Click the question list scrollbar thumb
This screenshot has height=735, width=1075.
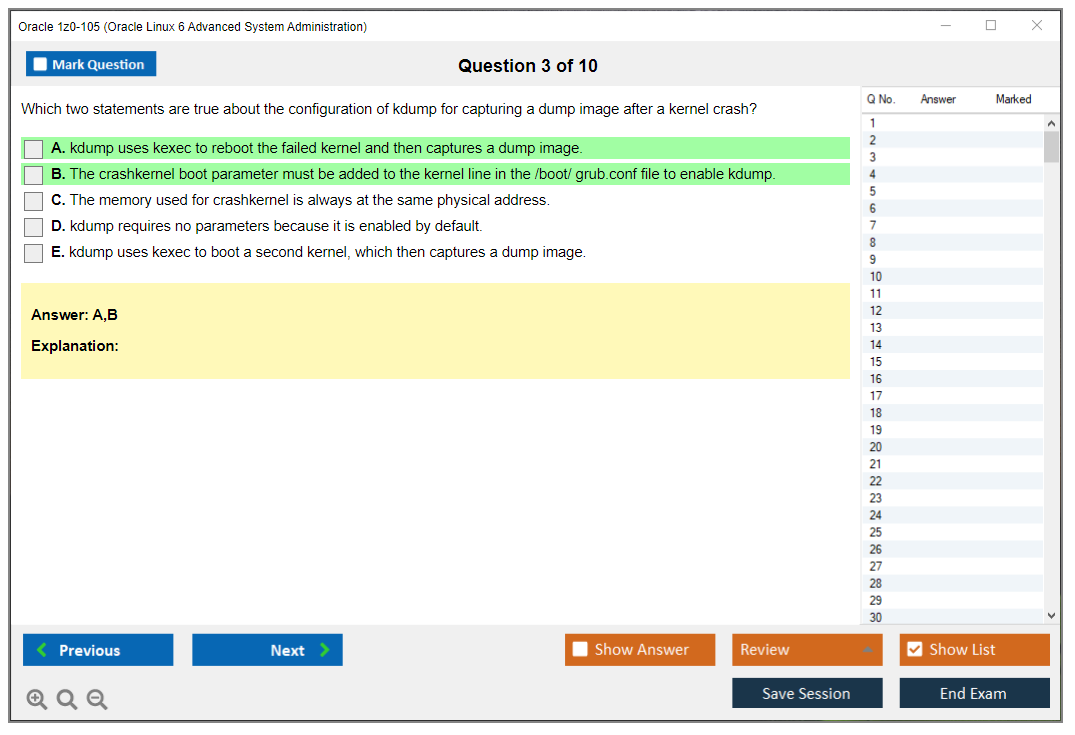pyautogui.click(x=1051, y=145)
